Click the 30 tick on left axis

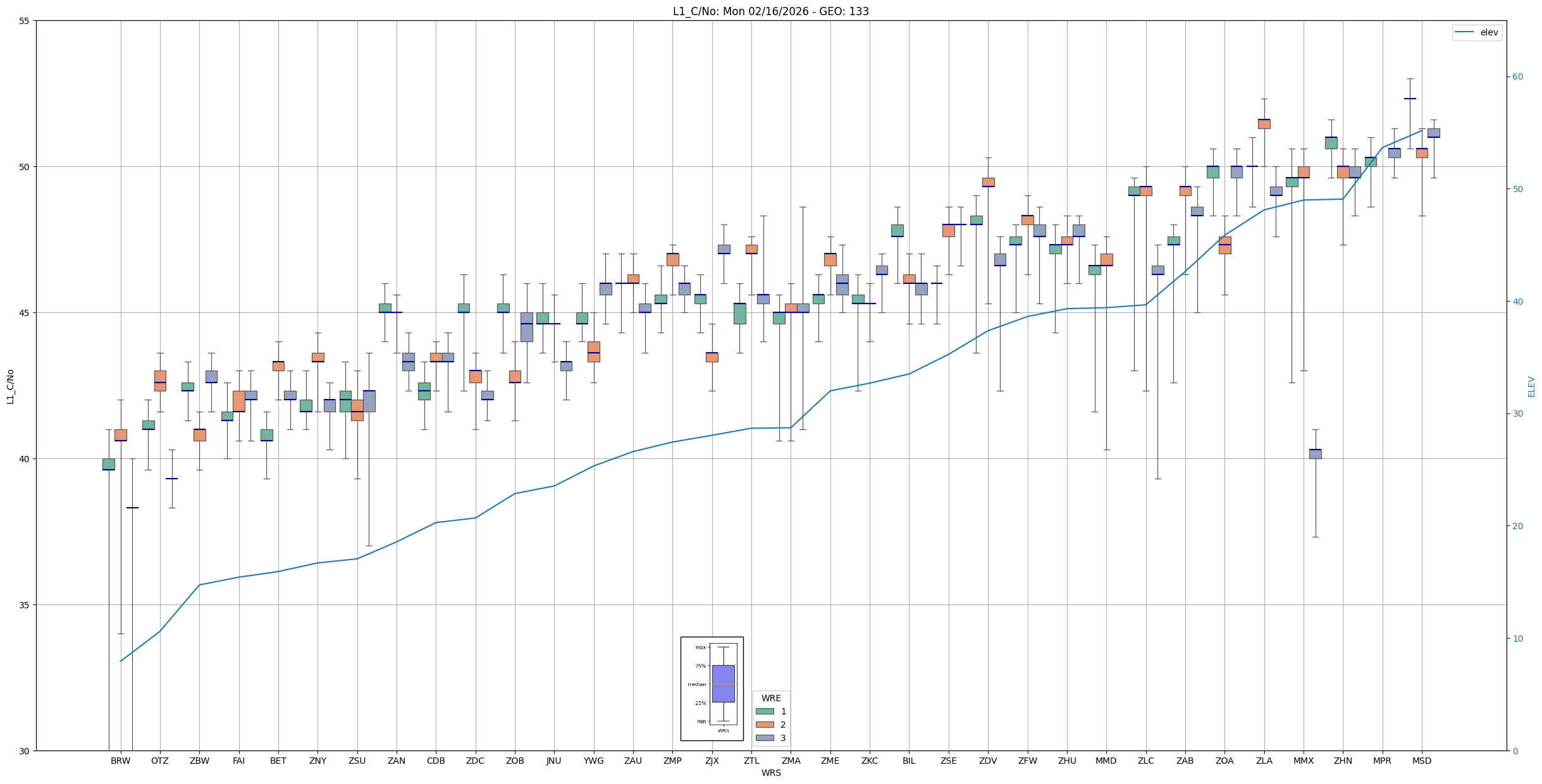pos(25,750)
